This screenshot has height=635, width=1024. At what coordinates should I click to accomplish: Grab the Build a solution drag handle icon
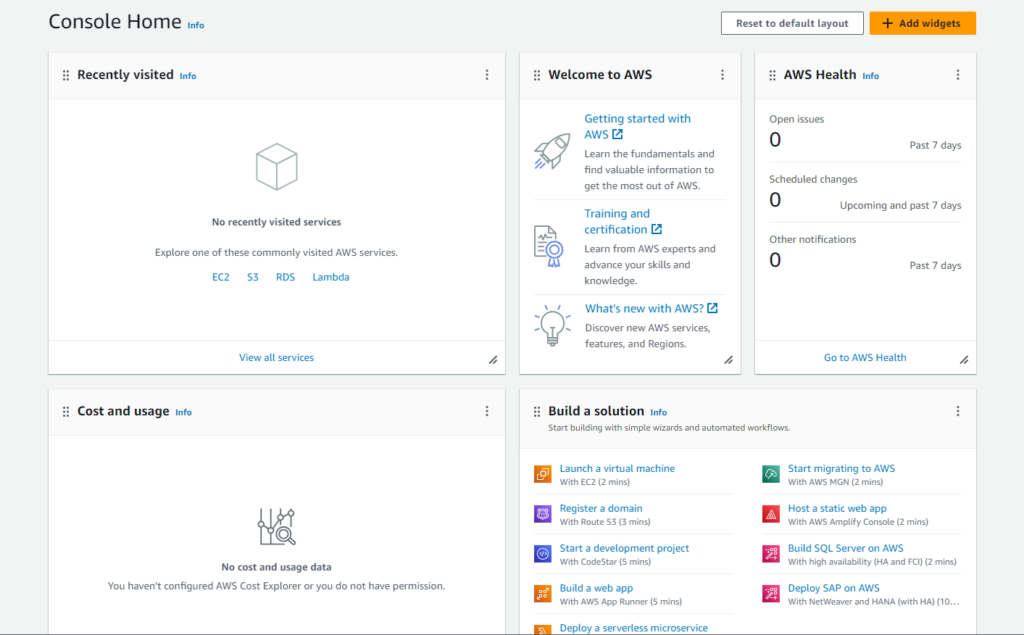click(537, 412)
